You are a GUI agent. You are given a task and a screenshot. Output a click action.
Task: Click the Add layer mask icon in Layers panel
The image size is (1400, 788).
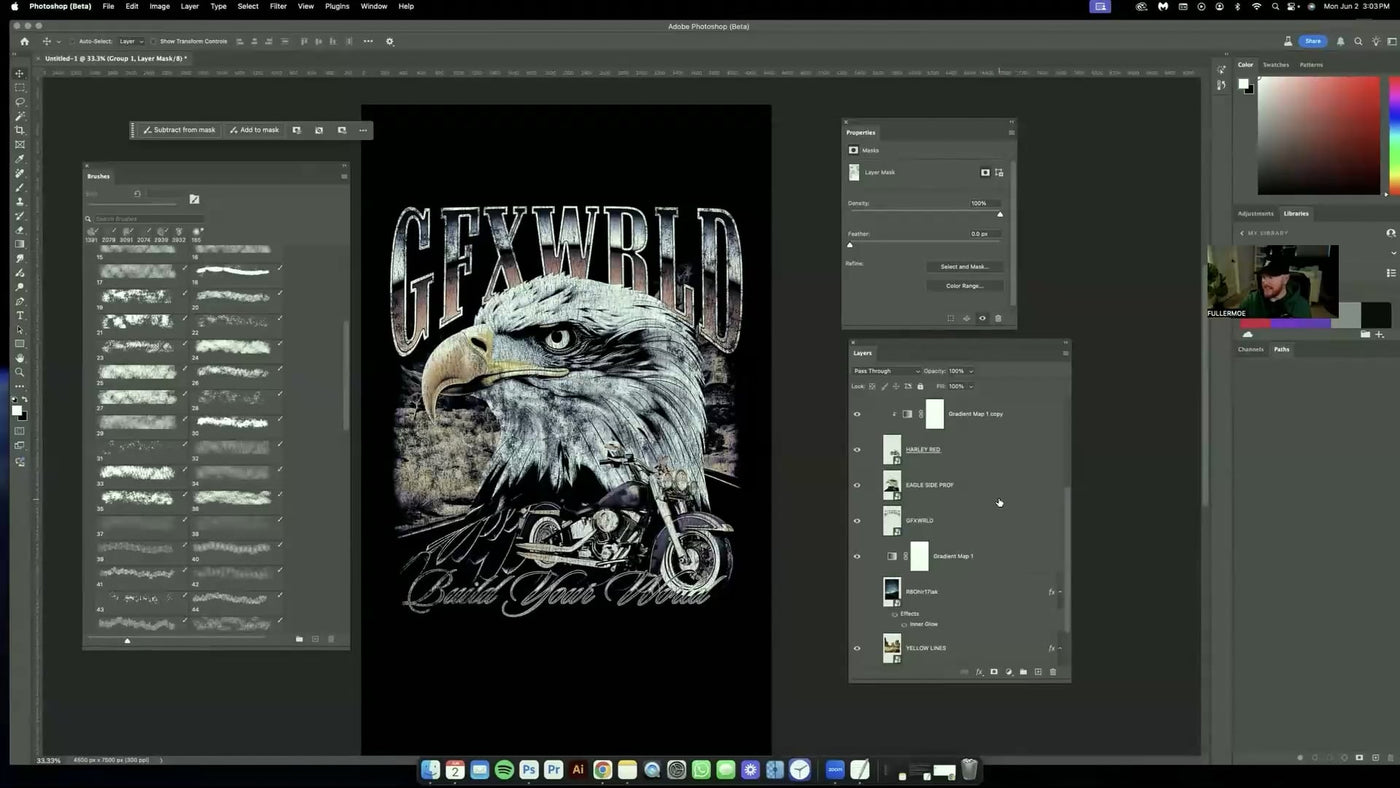[994, 672]
